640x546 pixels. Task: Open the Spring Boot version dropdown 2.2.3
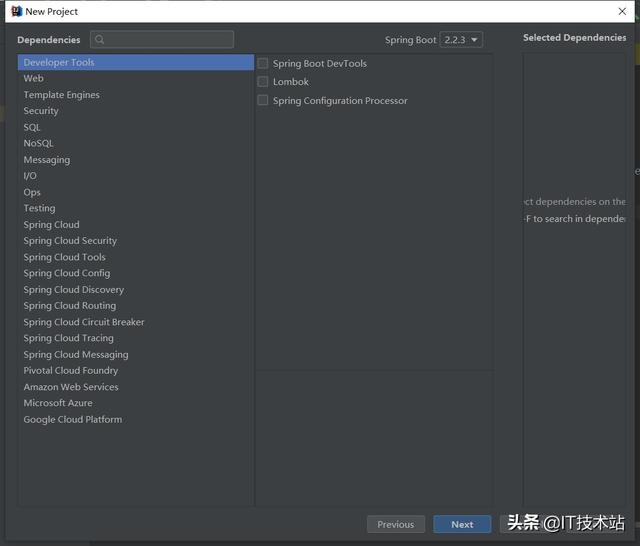coord(461,40)
